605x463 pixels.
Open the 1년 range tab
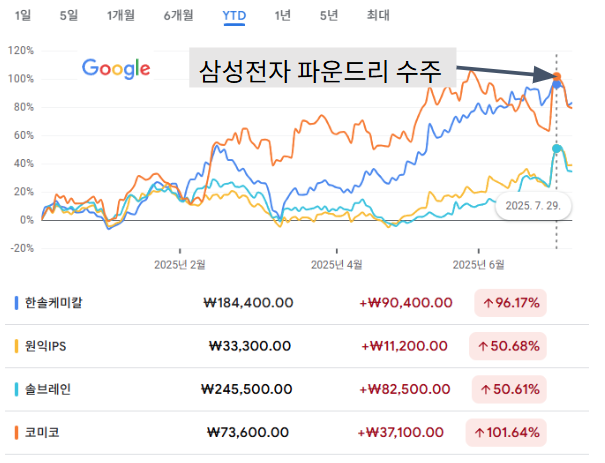click(x=282, y=15)
